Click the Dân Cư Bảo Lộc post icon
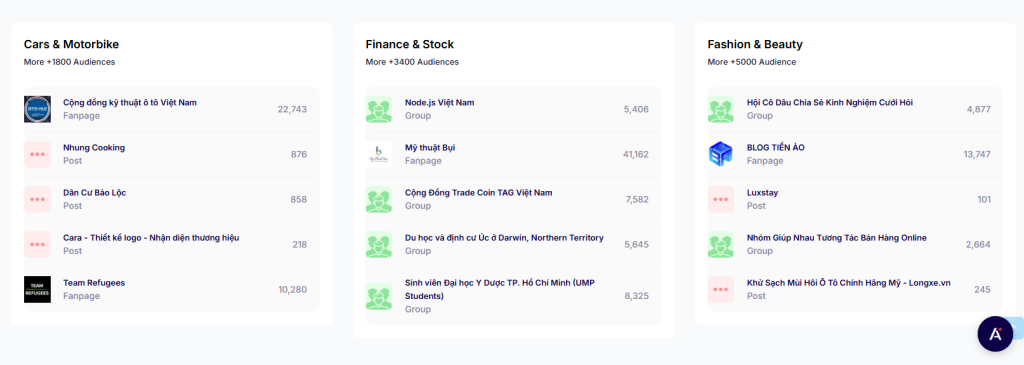The height and width of the screenshot is (365, 1024). pyautogui.click(x=37, y=199)
